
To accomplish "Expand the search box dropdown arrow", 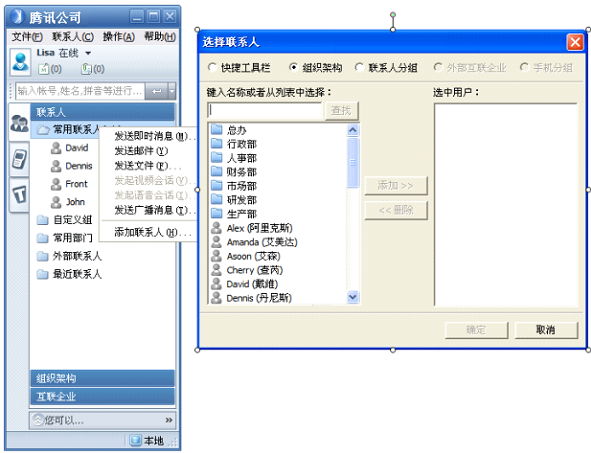I will (x=172, y=91).
